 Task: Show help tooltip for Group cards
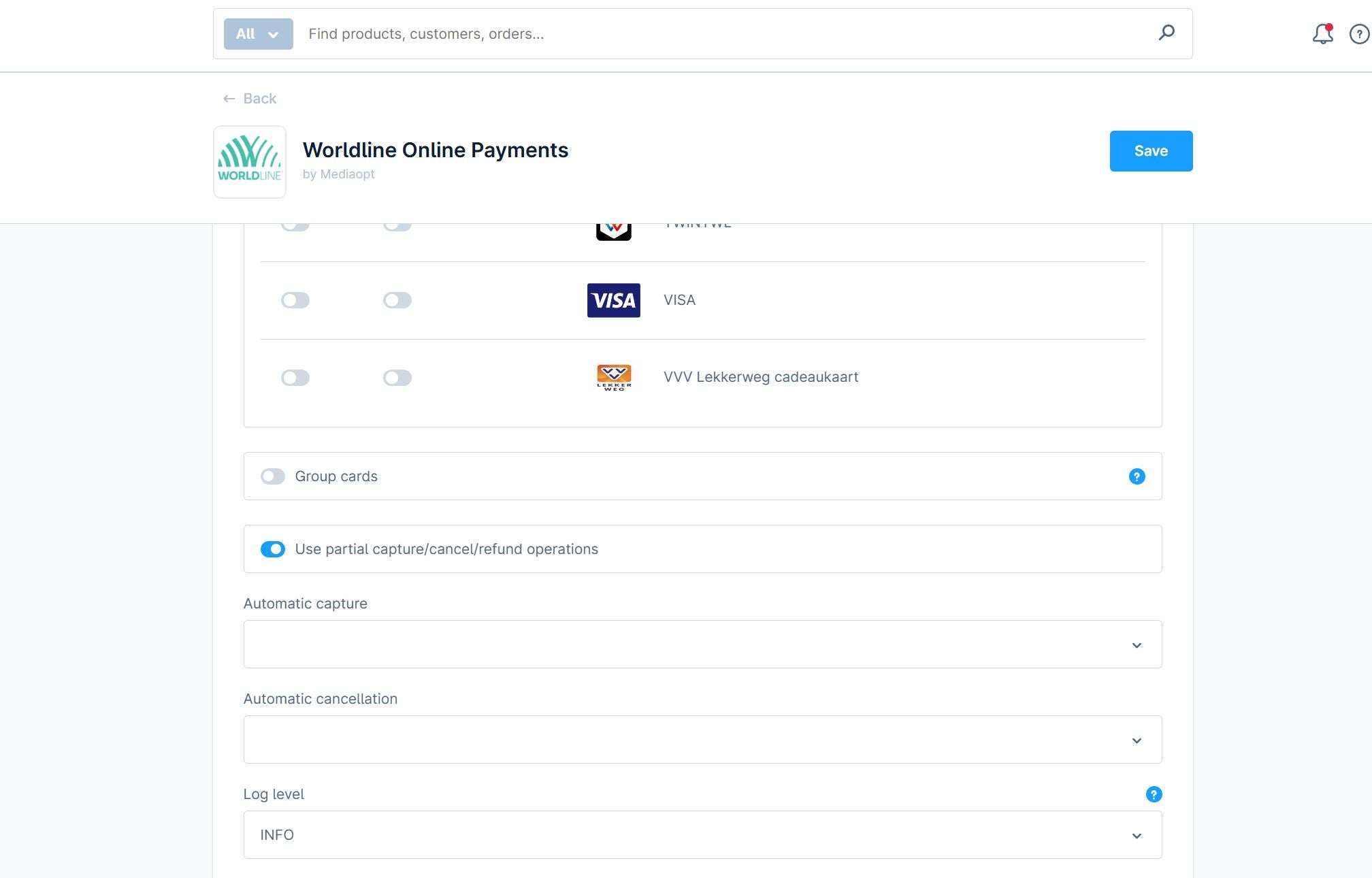tap(1137, 476)
